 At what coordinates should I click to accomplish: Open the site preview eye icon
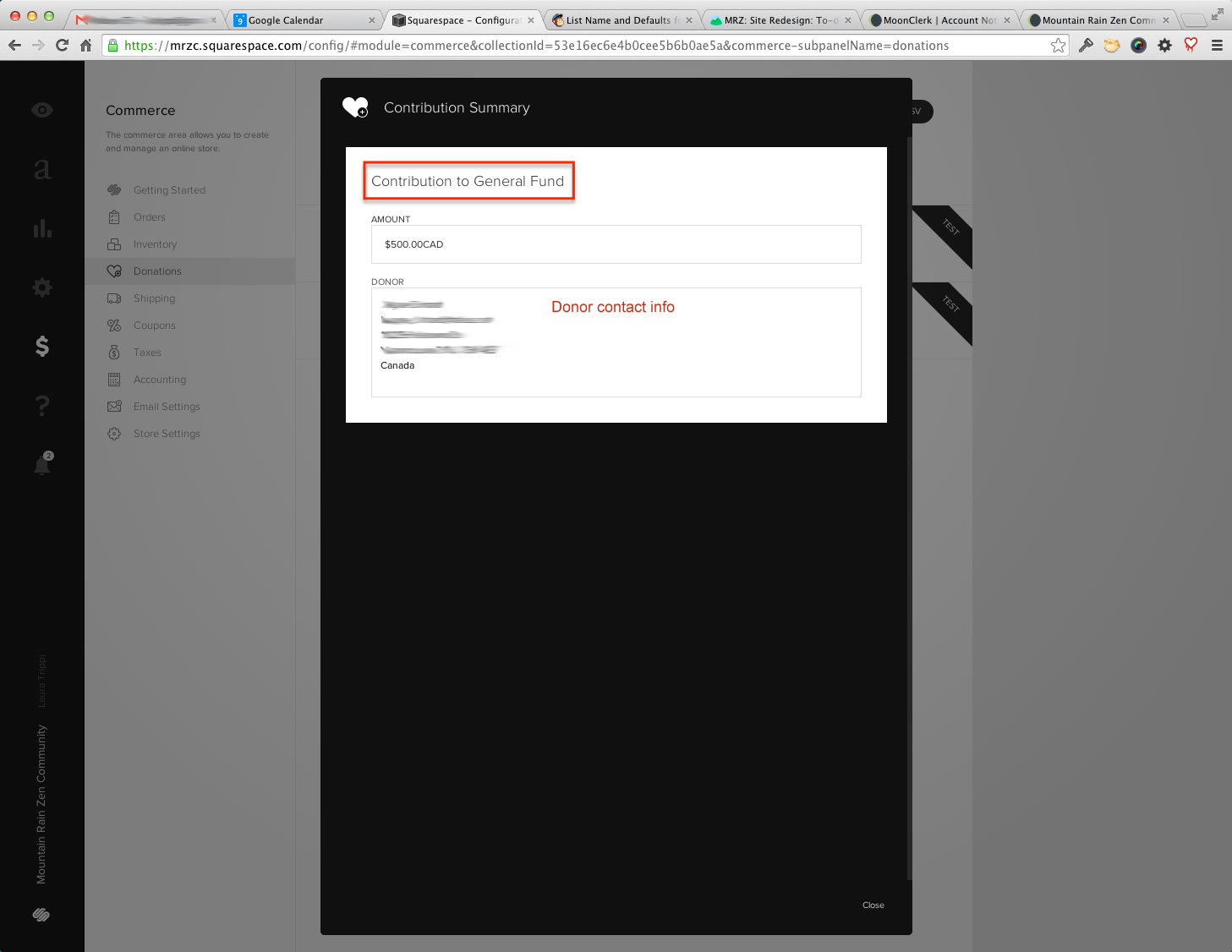(42, 110)
